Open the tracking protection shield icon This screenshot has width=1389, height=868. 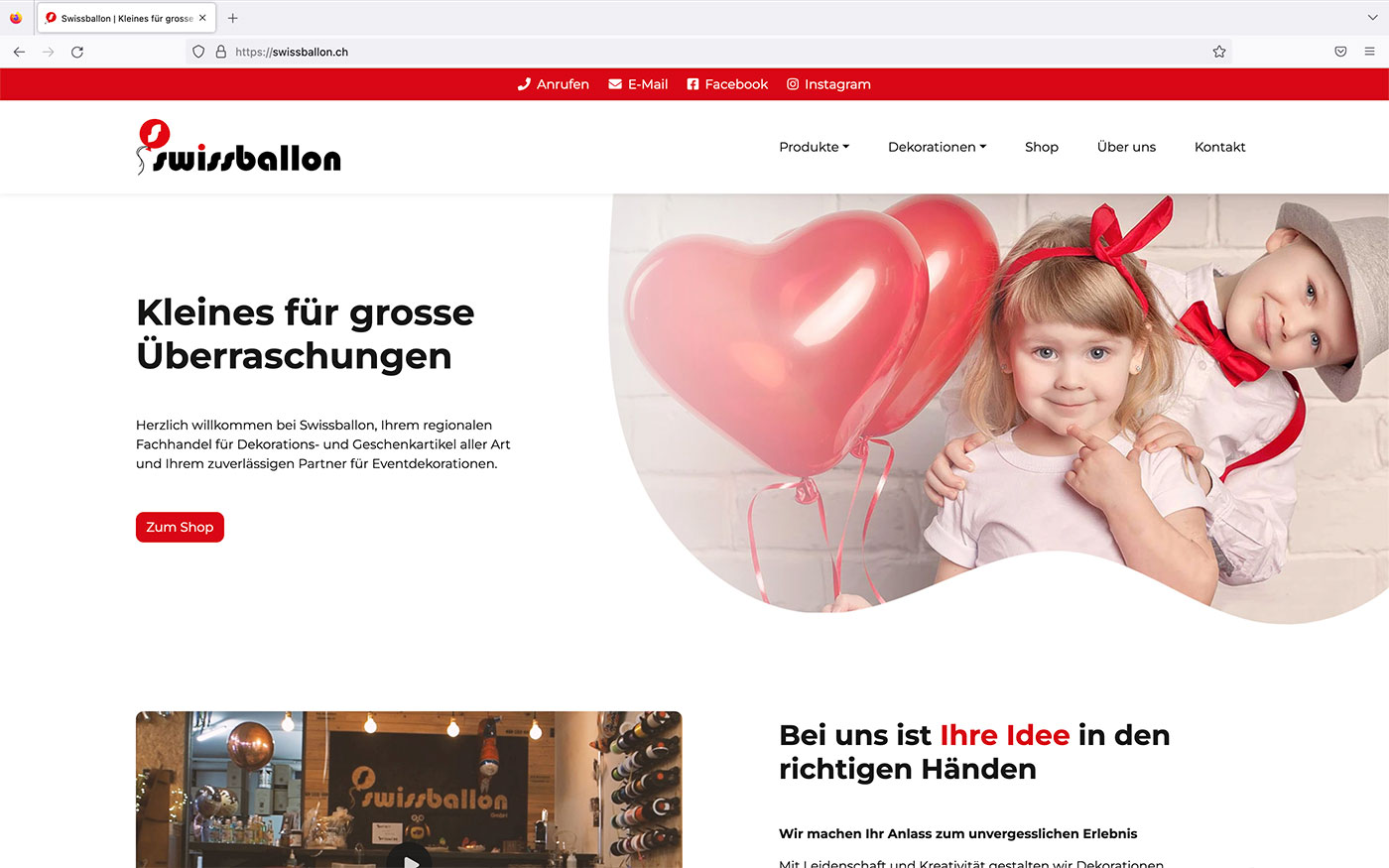[198, 52]
